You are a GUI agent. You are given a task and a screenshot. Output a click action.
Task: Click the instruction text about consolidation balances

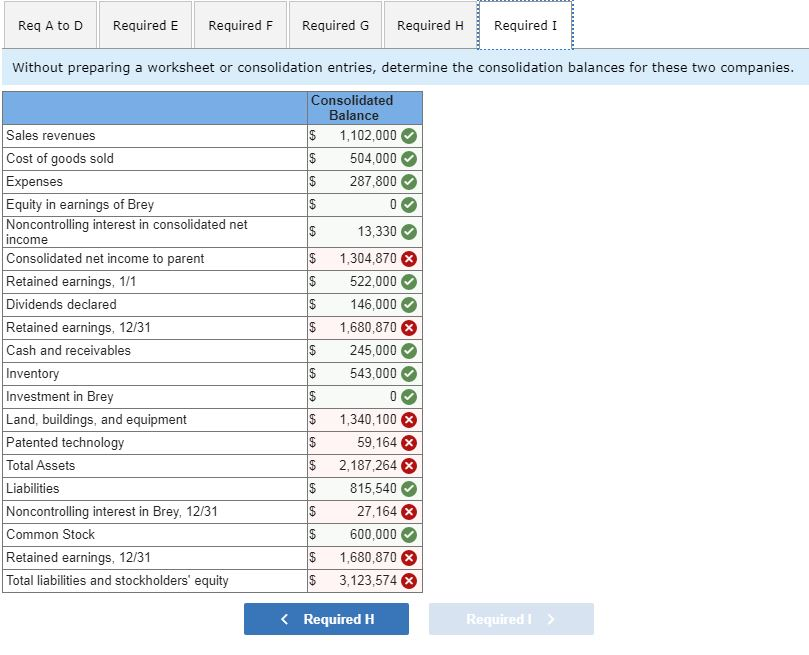coord(402,68)
